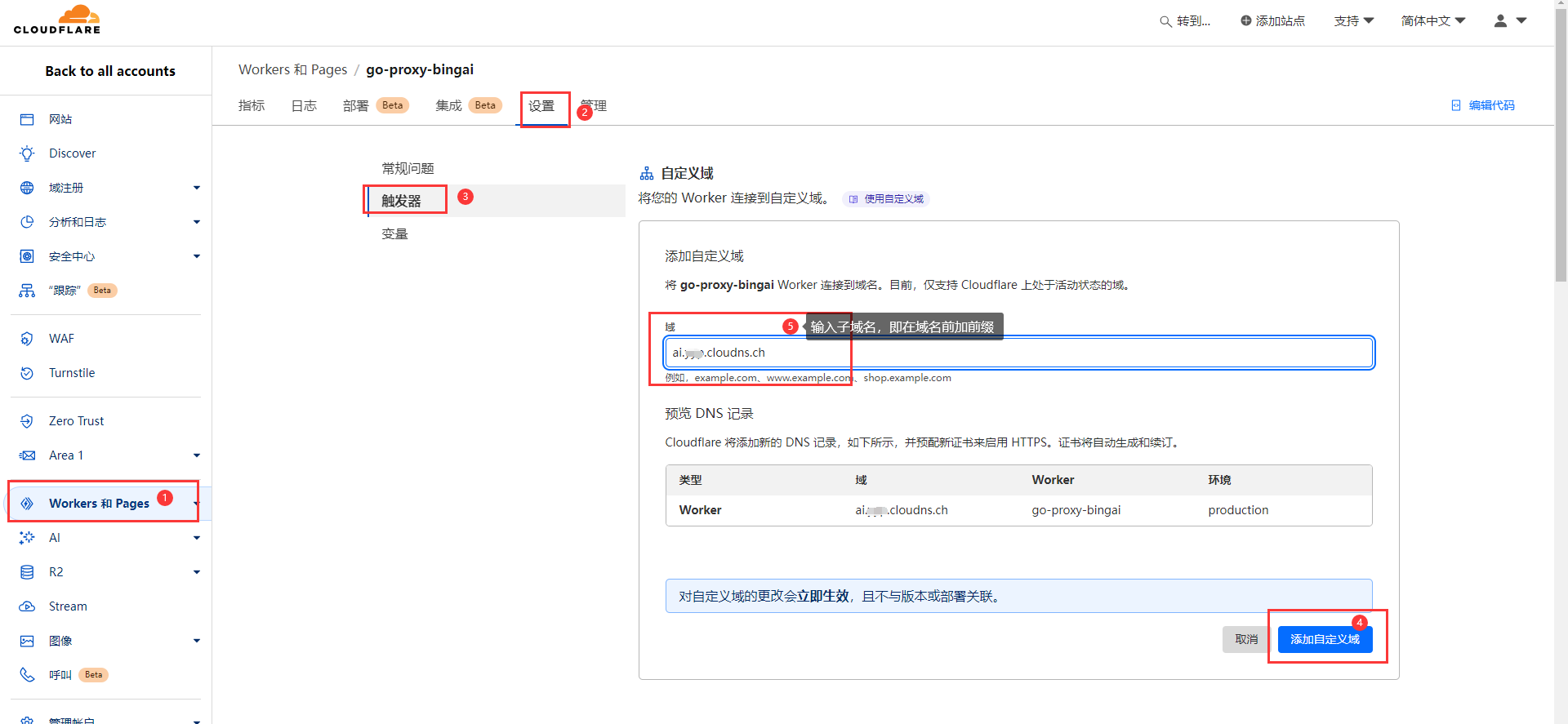1568x724 pixels.
Task: Open Turnstile in the sidebar
Action: (x=72, y=373)
